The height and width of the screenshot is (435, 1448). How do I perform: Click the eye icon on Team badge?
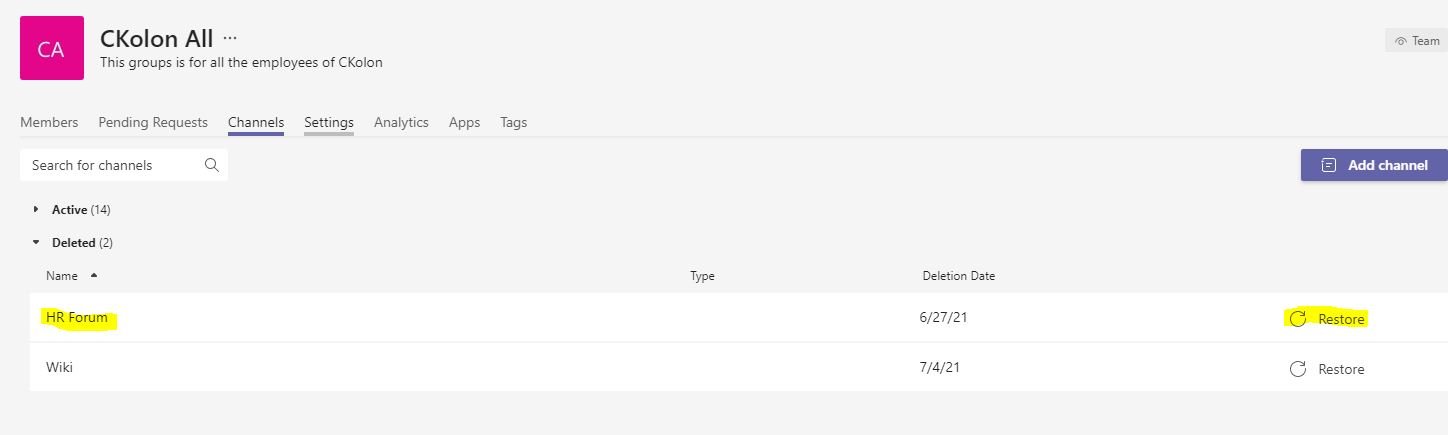coord(1401,41)
